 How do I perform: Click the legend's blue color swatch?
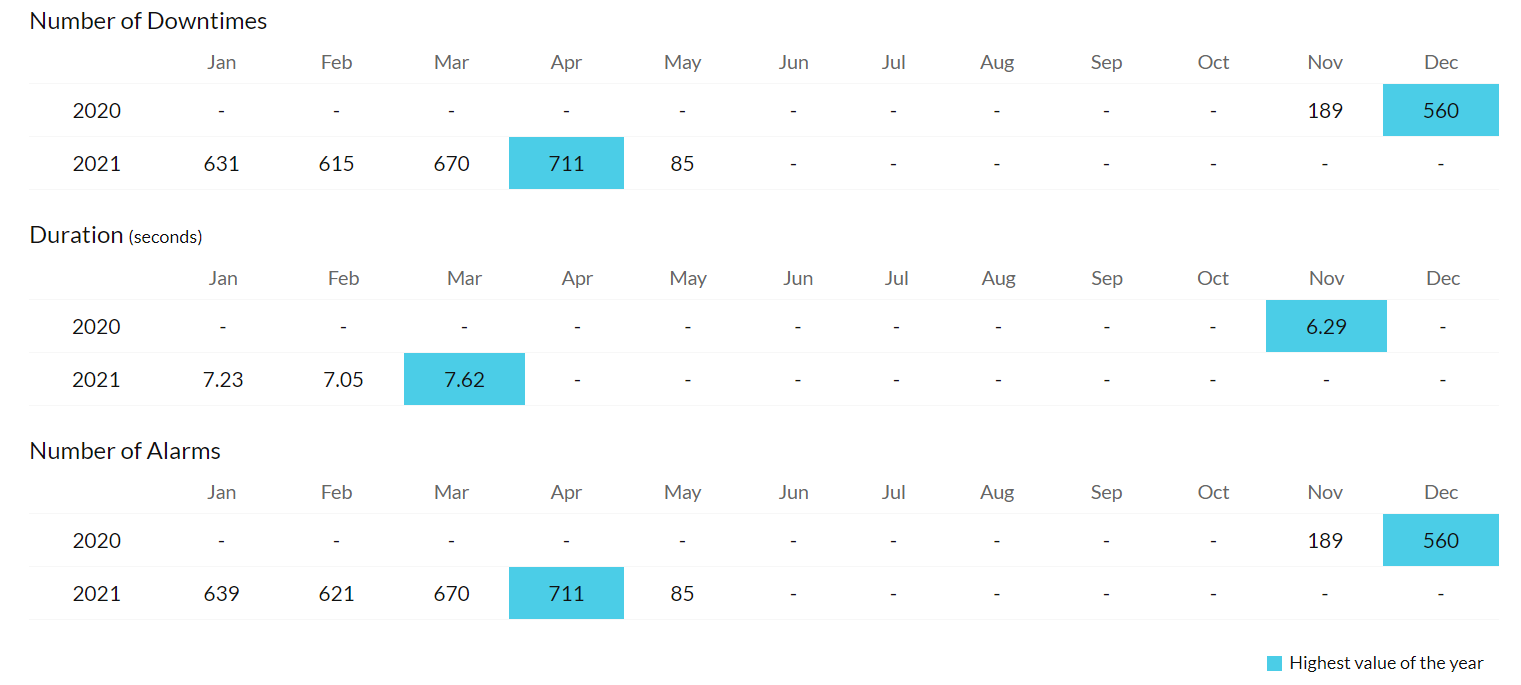1274,663
